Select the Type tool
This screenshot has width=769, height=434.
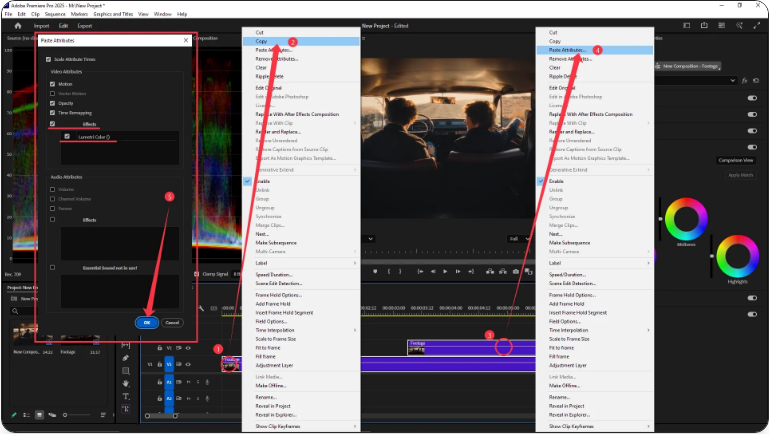coord(126,396)
